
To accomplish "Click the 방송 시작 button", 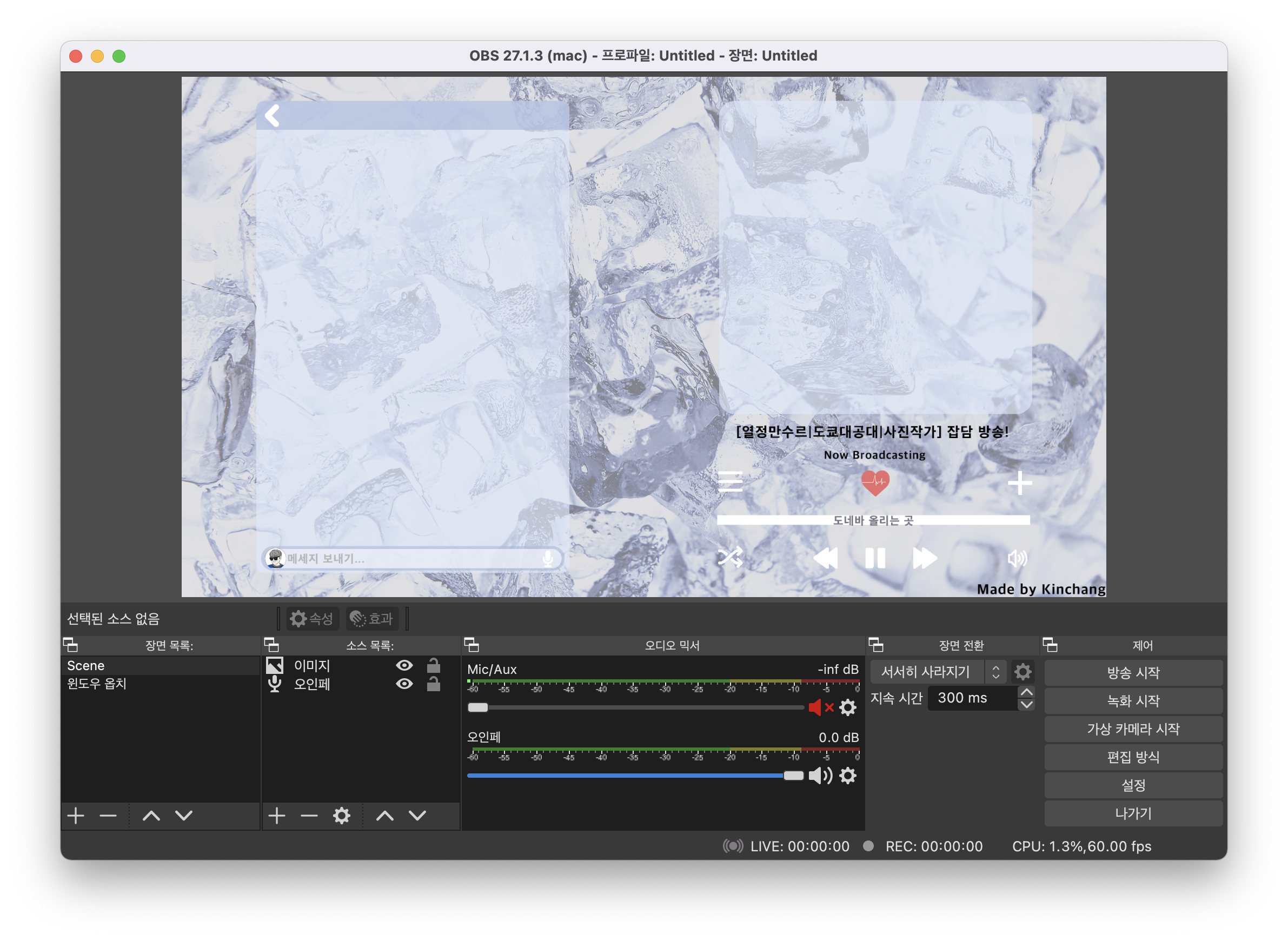I will (x=1133, y=673).
